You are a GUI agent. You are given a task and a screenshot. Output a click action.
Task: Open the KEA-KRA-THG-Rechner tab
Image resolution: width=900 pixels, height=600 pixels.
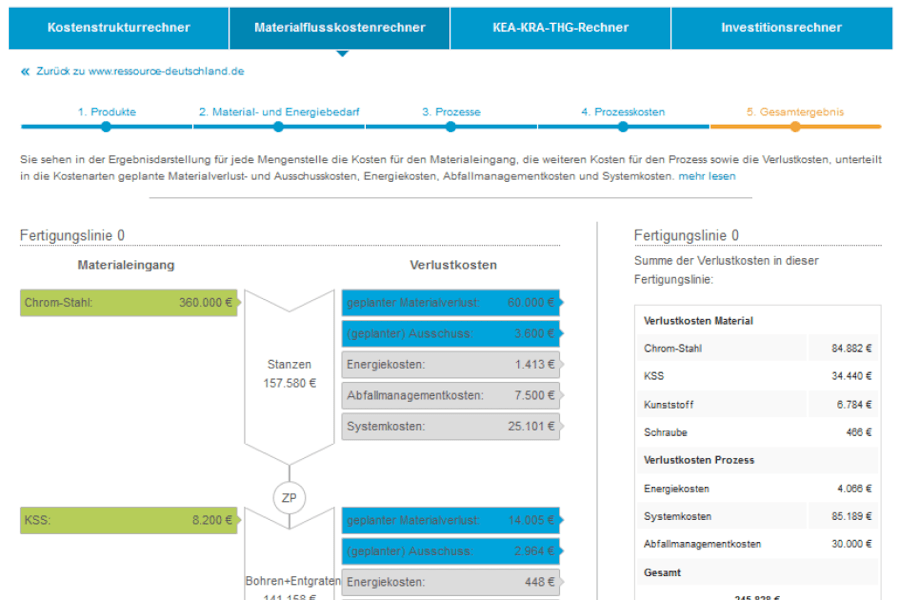(x=559, y=27)
